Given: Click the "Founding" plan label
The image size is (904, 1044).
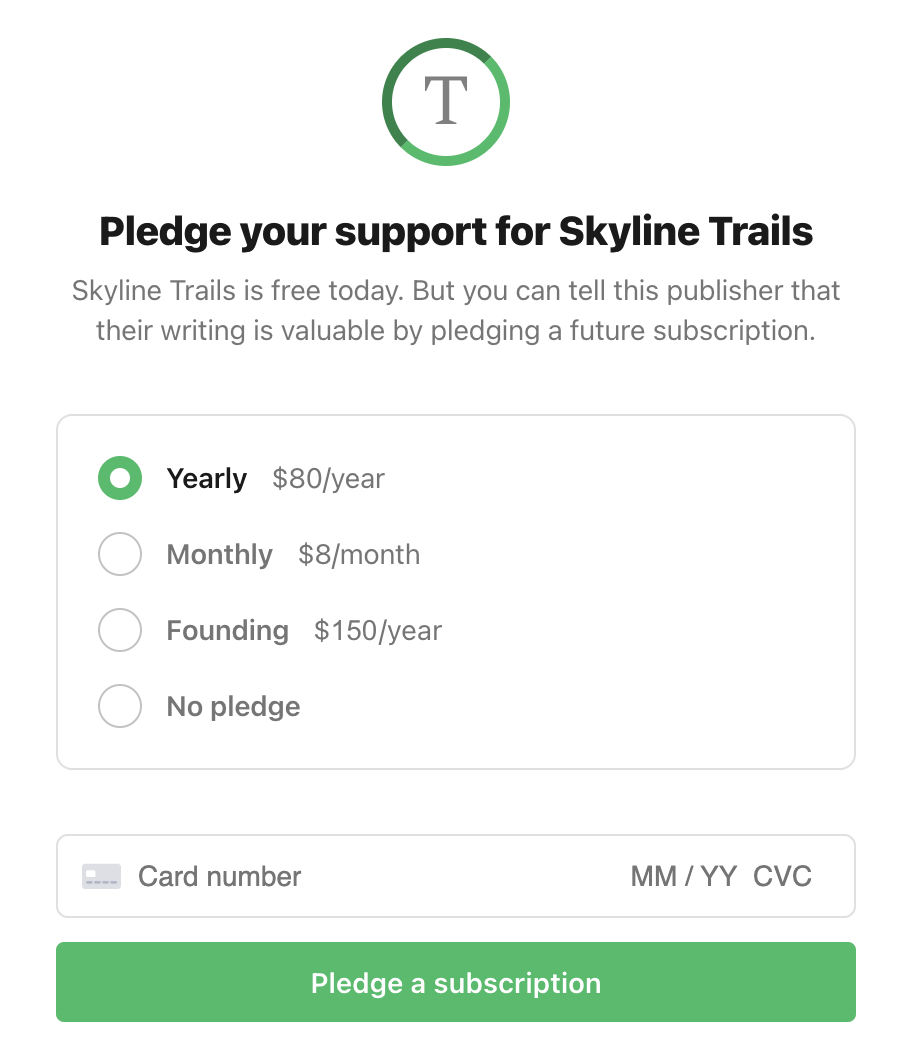Looking at the screenshot, I should pos(228,631).
